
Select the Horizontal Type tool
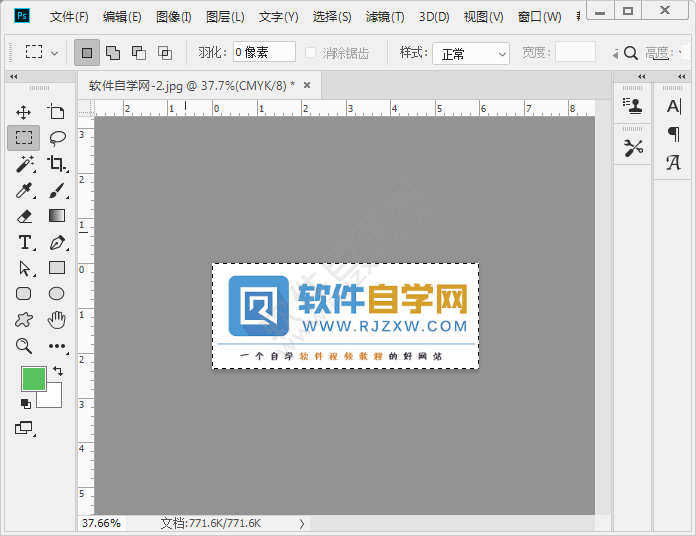pyautogui.click(x=25, y=242)
